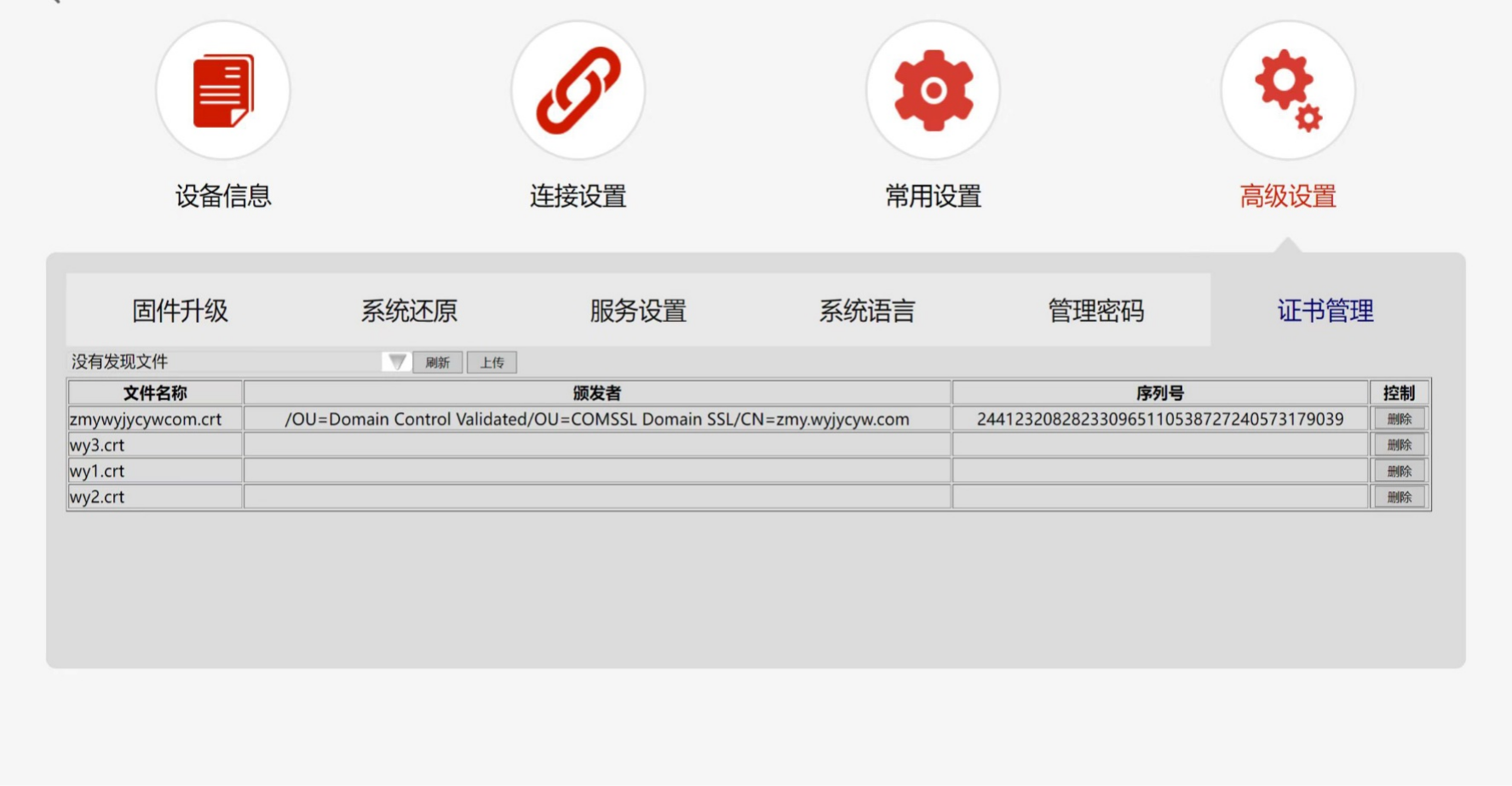
Task: Select the 证书管理 tab
Action: pos(1325,311)
